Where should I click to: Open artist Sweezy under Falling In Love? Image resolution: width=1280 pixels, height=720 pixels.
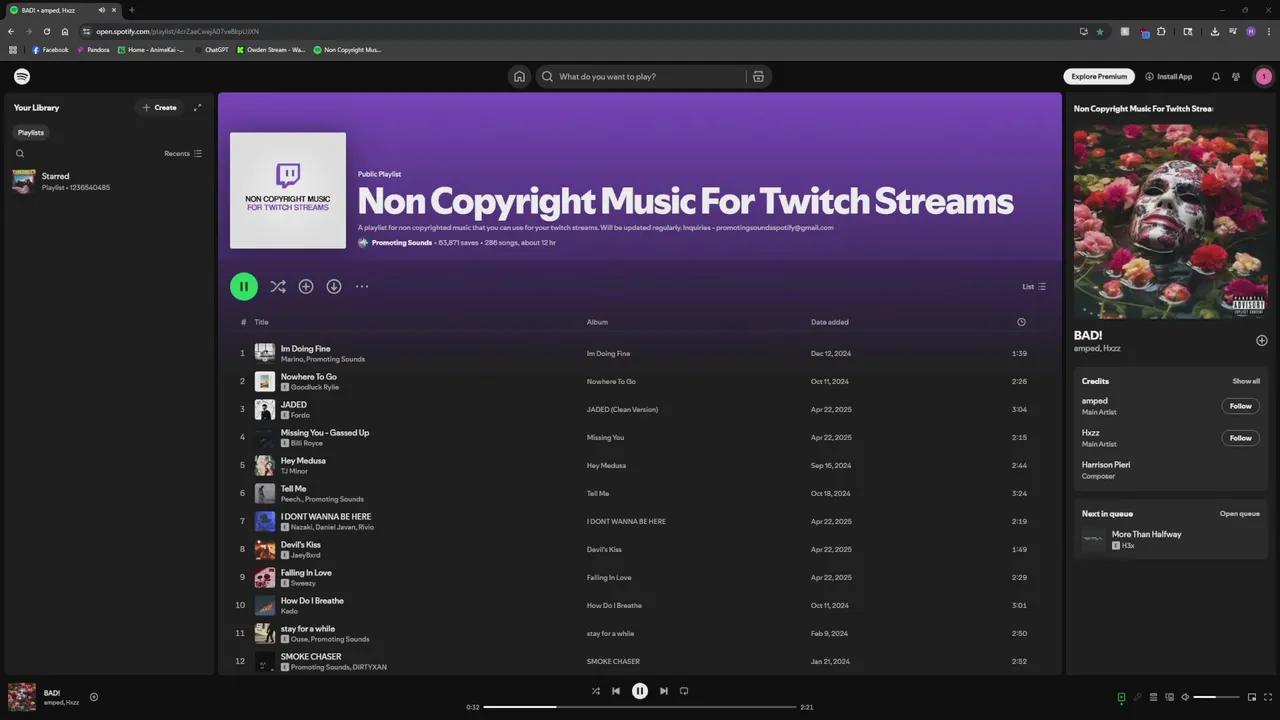[303, 583]
